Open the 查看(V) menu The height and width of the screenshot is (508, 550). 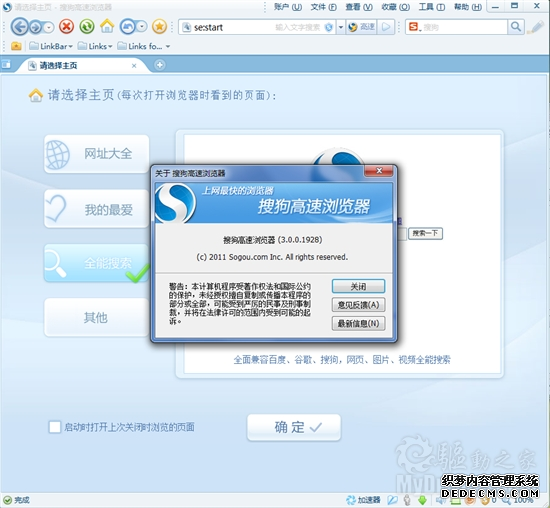359,7
